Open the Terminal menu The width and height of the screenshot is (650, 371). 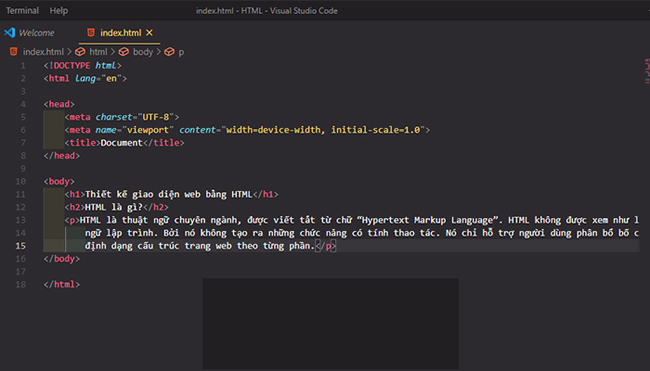tap(22, 10)
